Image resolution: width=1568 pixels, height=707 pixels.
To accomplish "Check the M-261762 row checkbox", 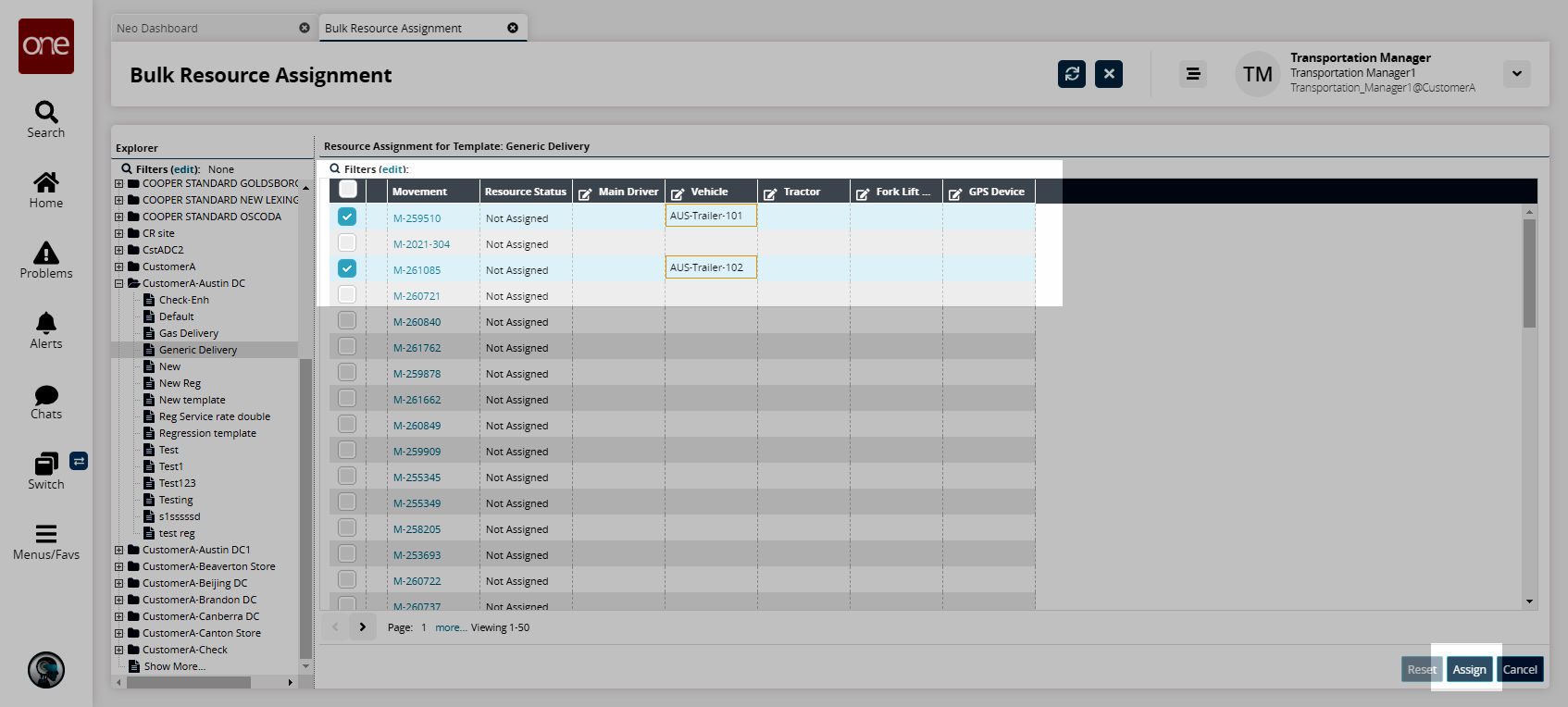I will 347,346.
